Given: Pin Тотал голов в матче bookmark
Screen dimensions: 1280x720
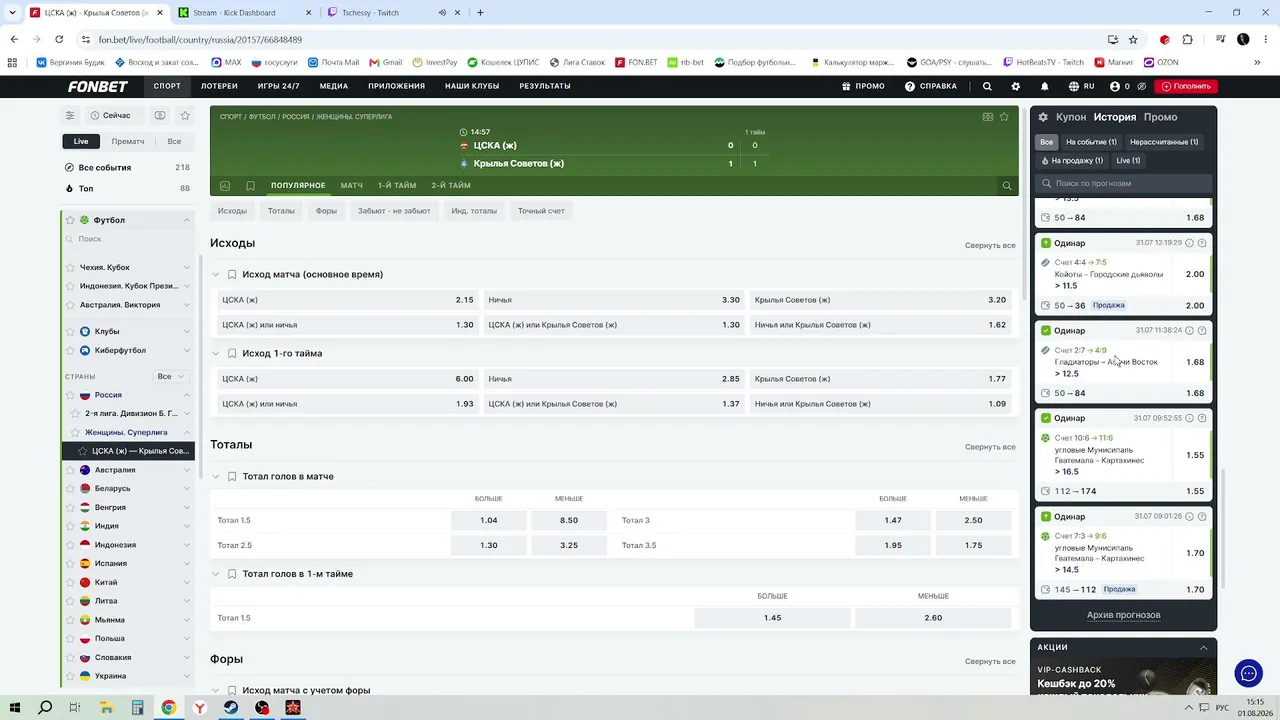Looking at the screenshot, I should point(232,476).
